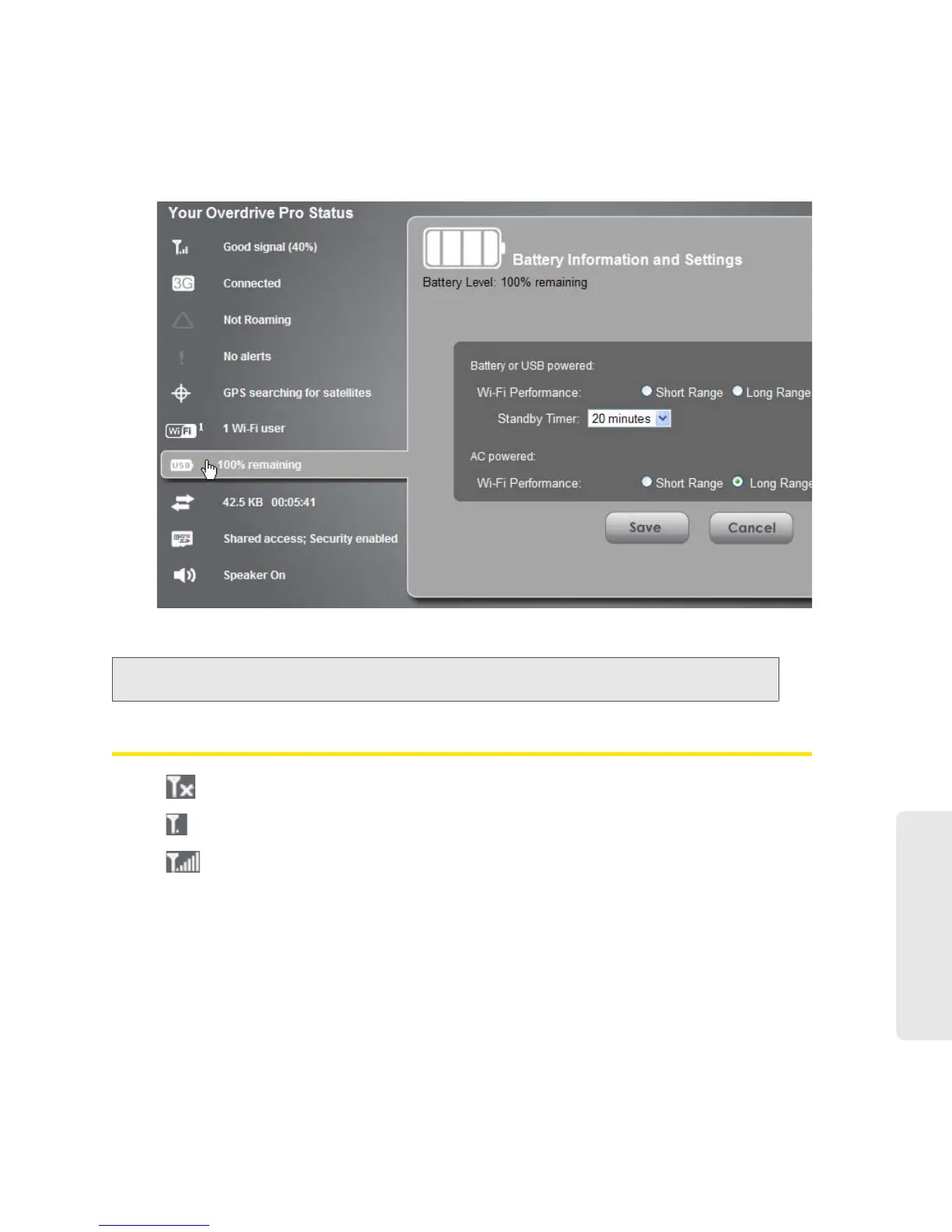Click the "1 Wi-Fi user" text
Viewport: 952px width, 1232px height.
(254, 429)
